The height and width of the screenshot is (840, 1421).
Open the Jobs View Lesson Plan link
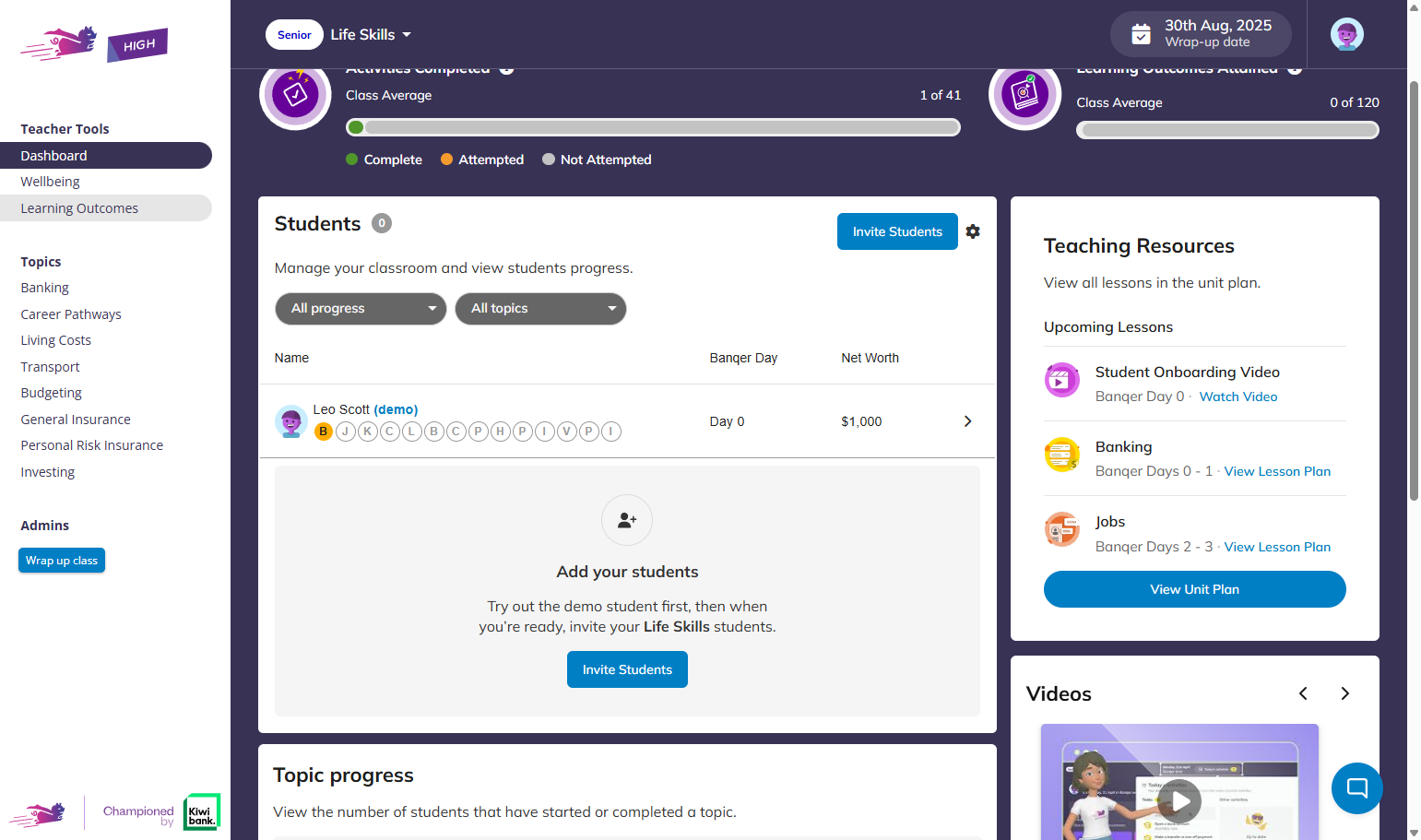pyautogui.click(x=1277, y=547)
